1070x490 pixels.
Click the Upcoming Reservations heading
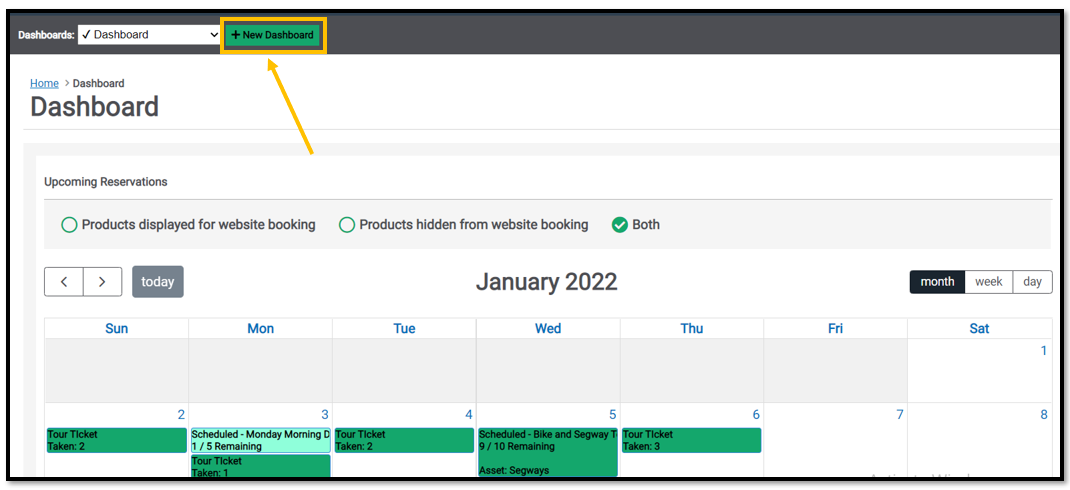pos(106,182)
